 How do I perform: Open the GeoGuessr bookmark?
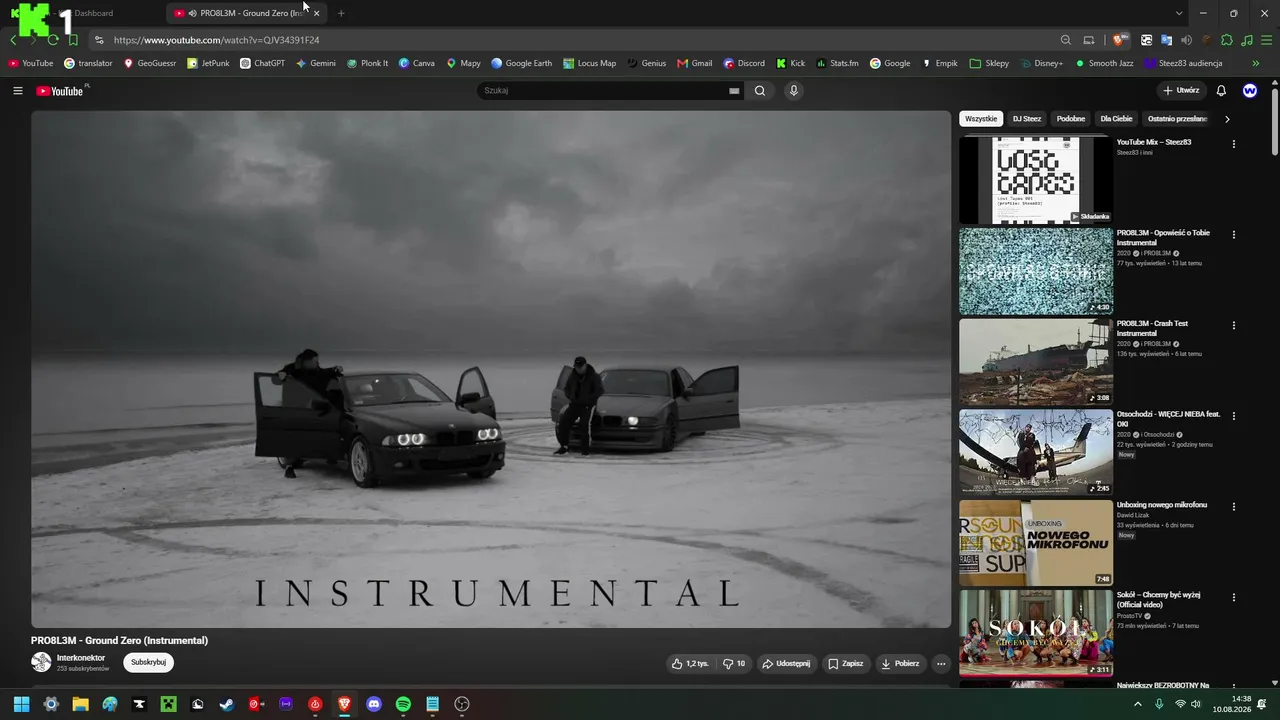150,63
